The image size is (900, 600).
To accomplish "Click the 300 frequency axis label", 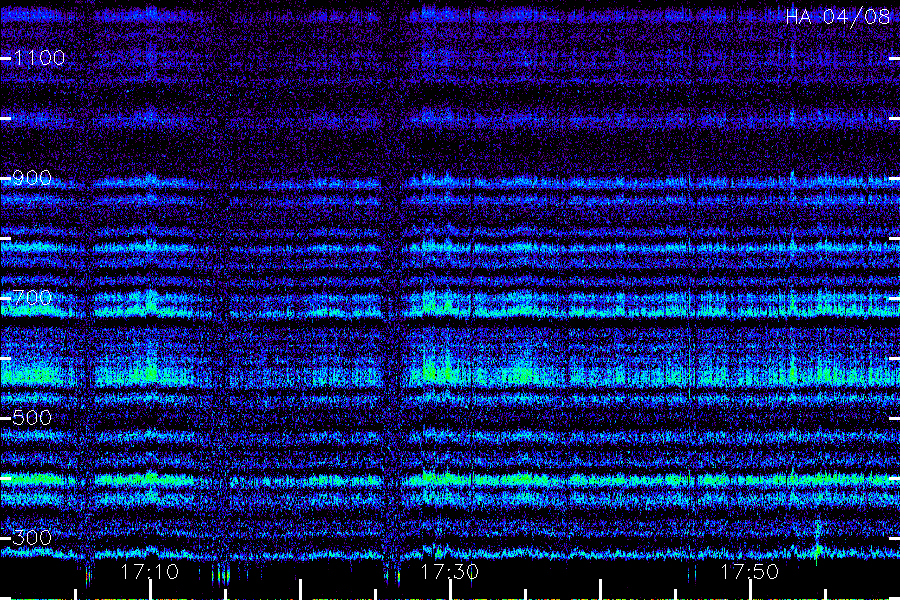I will pos(32,537).
